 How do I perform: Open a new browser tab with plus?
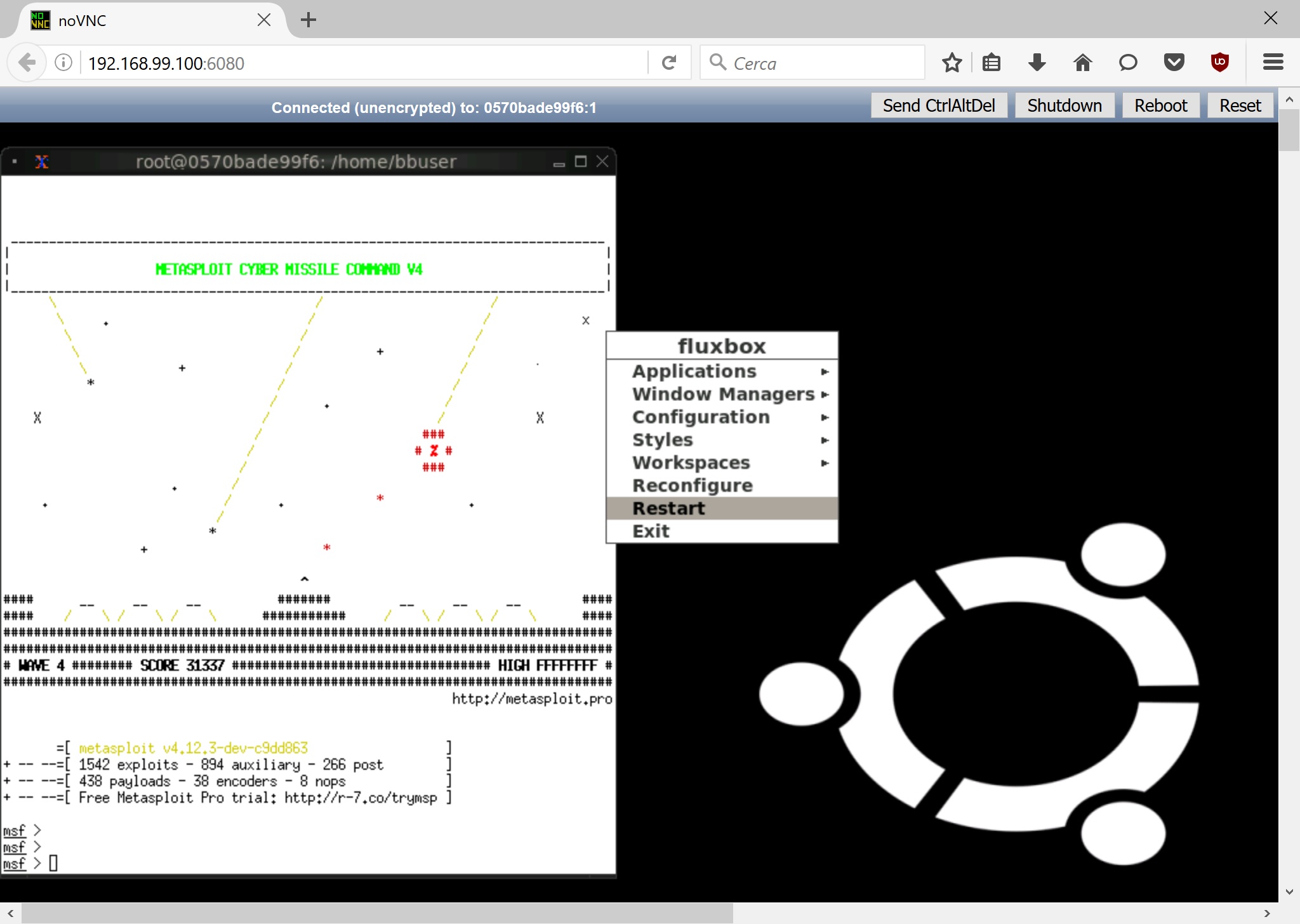point(308,20)
